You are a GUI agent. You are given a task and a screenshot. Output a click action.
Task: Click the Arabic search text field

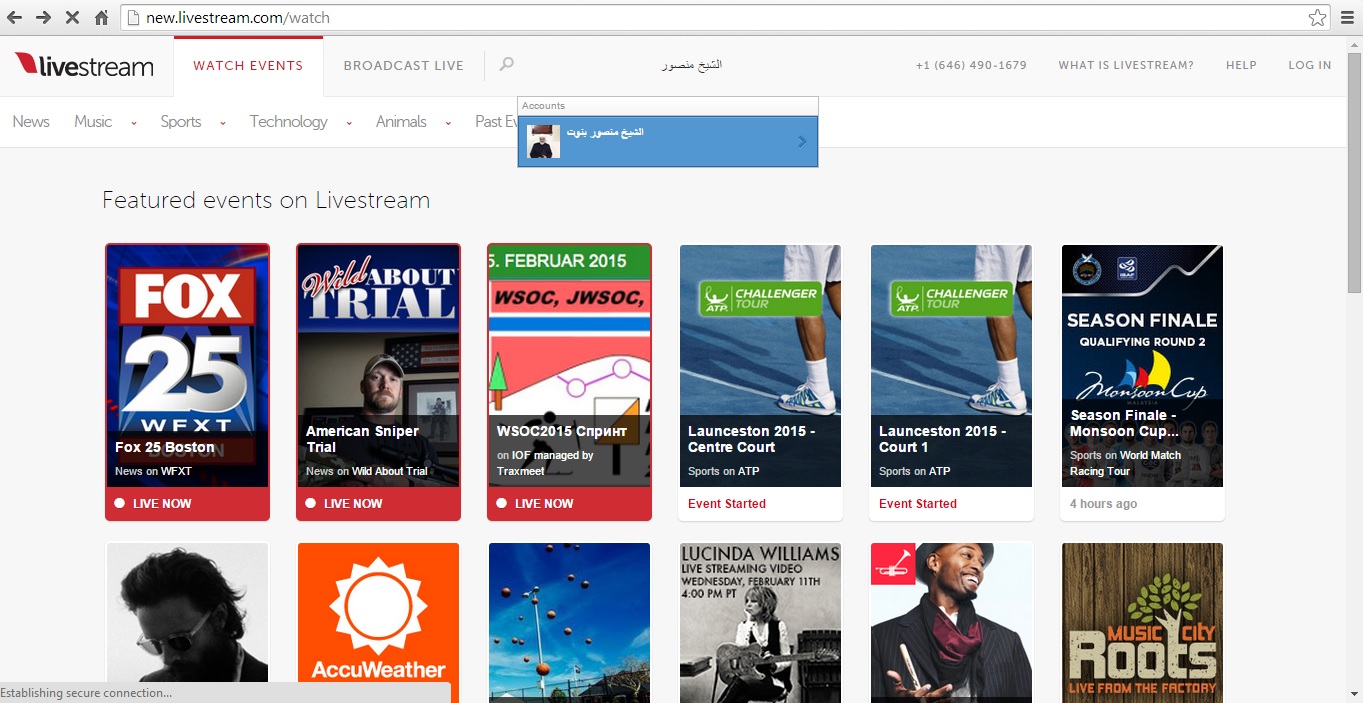[x=692, y=65]
